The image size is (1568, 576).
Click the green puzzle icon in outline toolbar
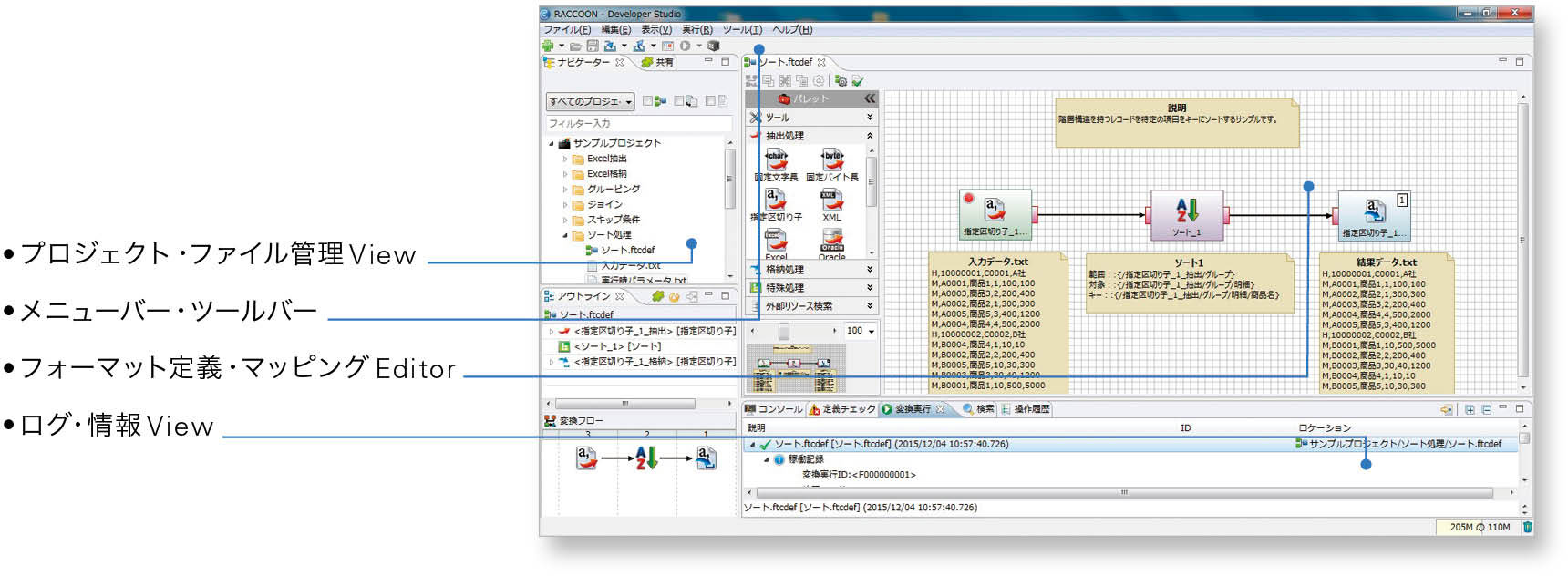657,296
